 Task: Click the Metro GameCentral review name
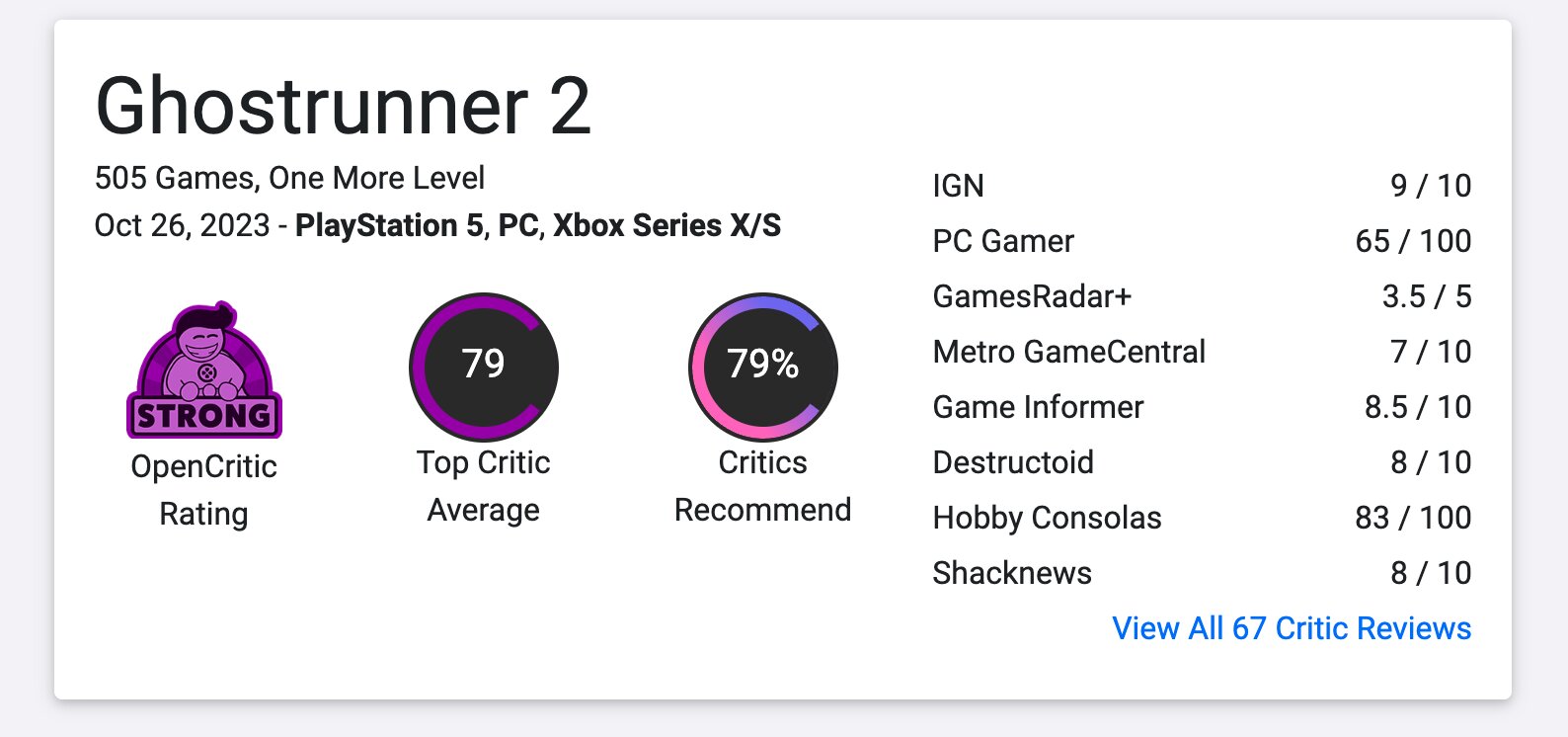[1068, 352]
